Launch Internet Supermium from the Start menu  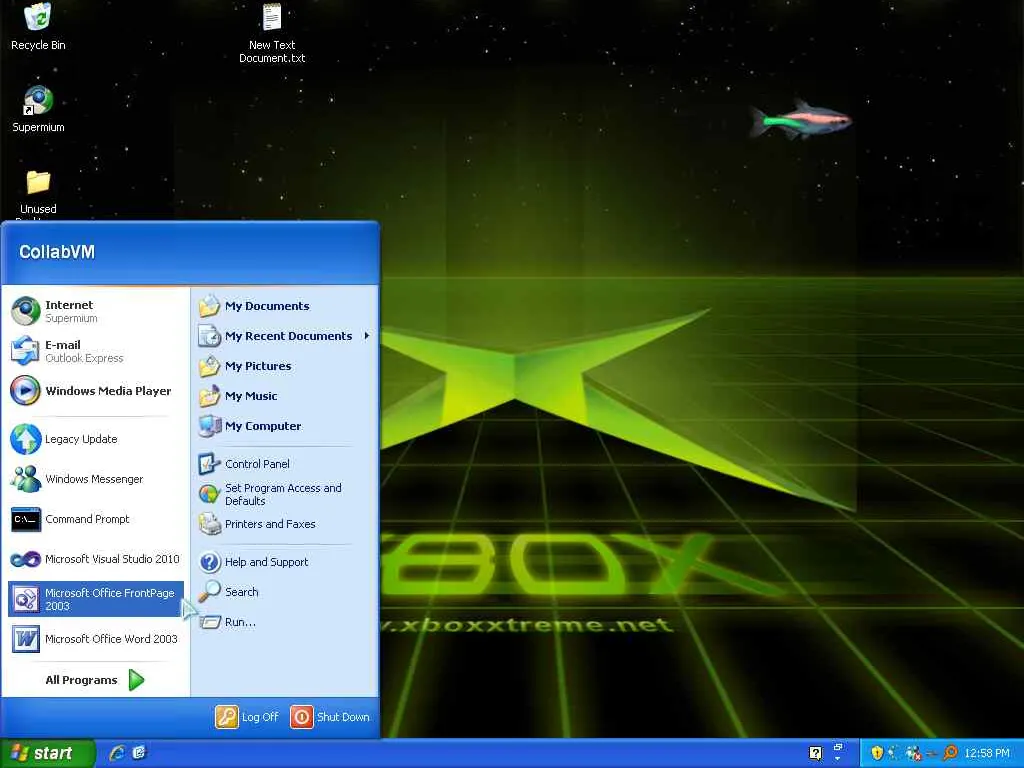pos(95,311)
